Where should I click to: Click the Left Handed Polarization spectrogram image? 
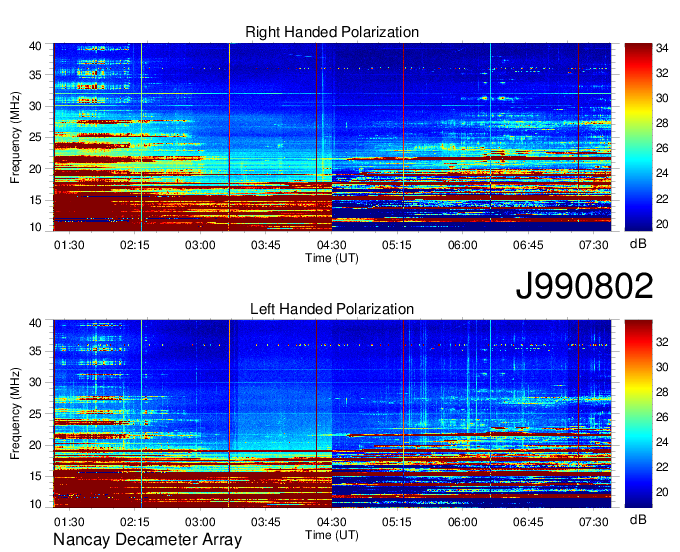pos(332,414)
